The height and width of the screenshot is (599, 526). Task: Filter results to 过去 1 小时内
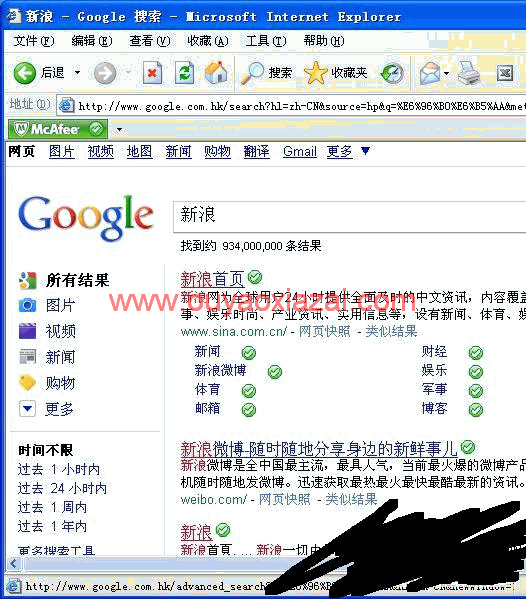(x=59, y=469)
